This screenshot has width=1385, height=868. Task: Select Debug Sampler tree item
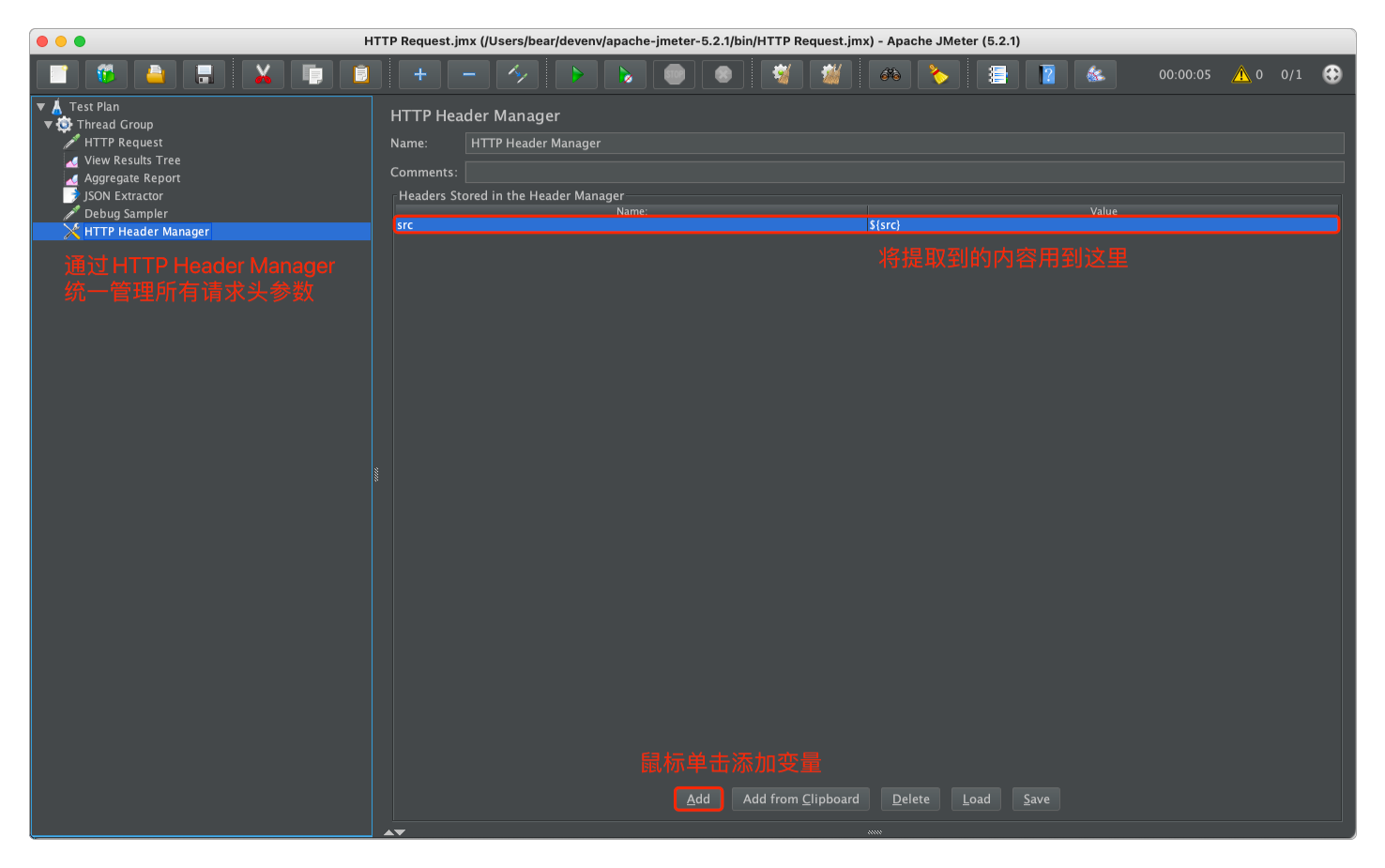point(126,214)
